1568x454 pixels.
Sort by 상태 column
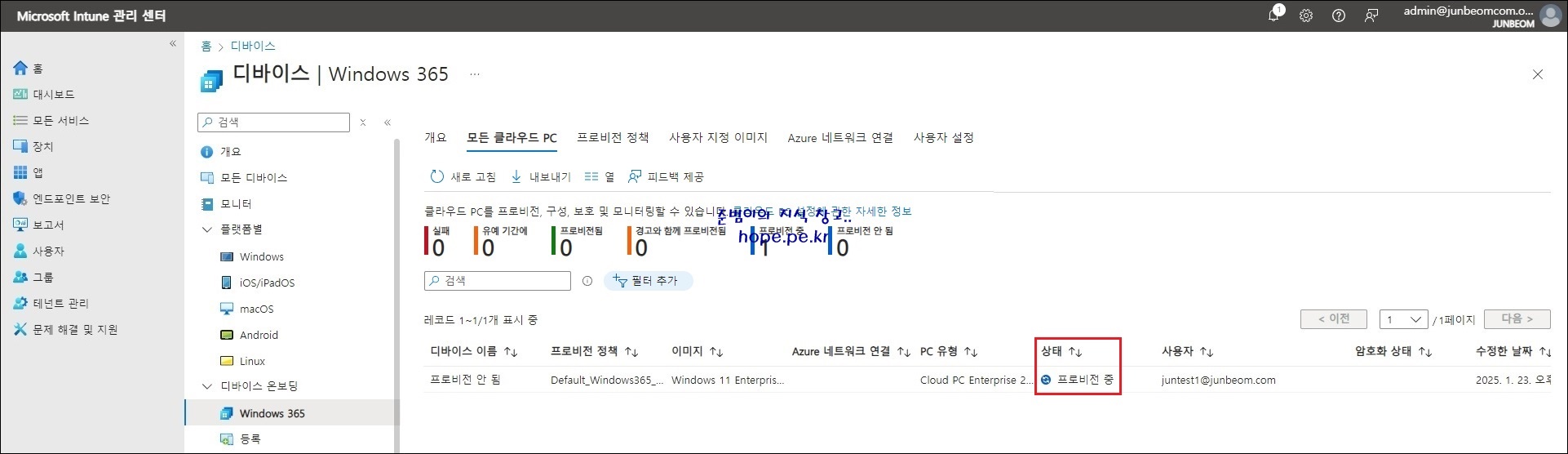click(x=1061, y=352)
